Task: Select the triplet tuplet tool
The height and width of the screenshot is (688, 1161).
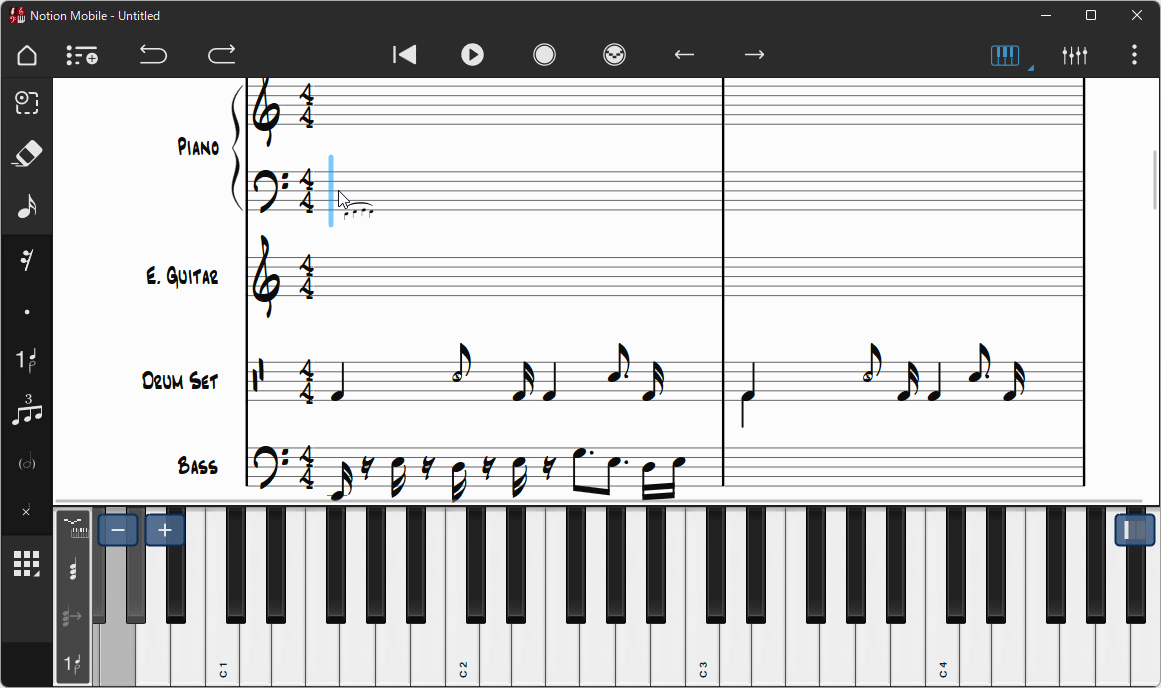Action: [27, 410]
